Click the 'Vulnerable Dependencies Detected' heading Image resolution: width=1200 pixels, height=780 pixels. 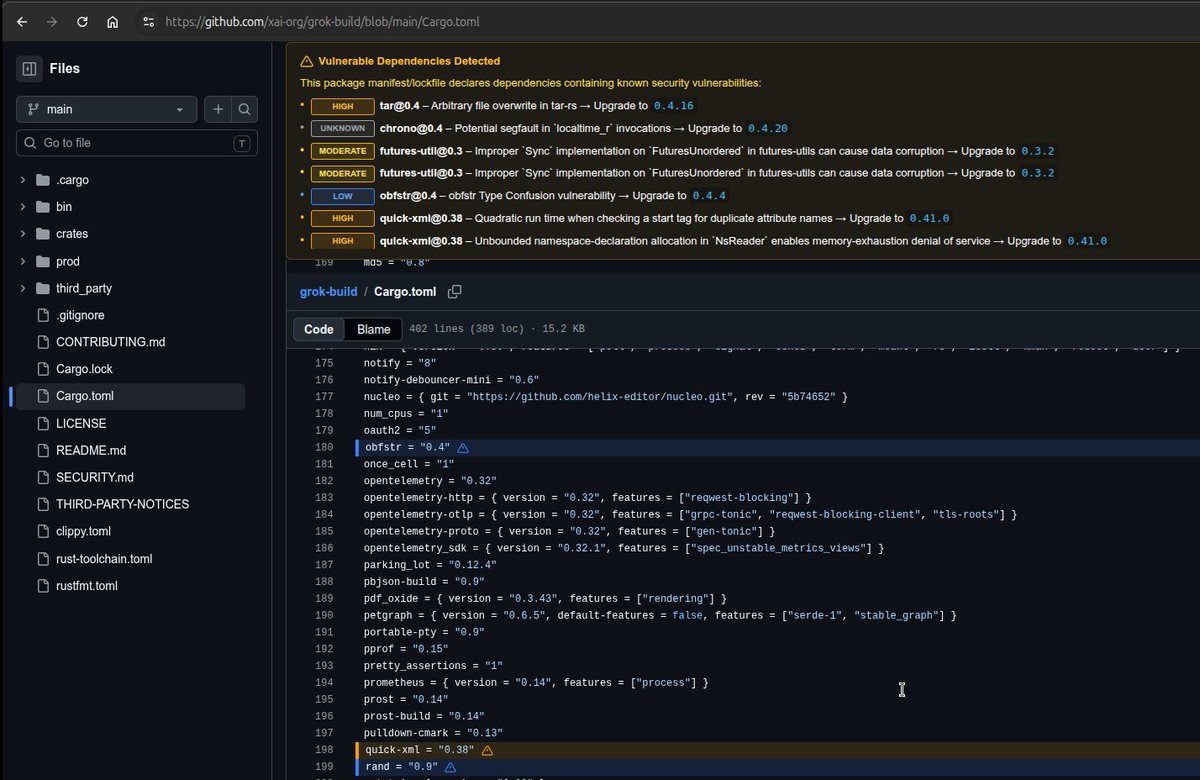[x=409, y=61]
